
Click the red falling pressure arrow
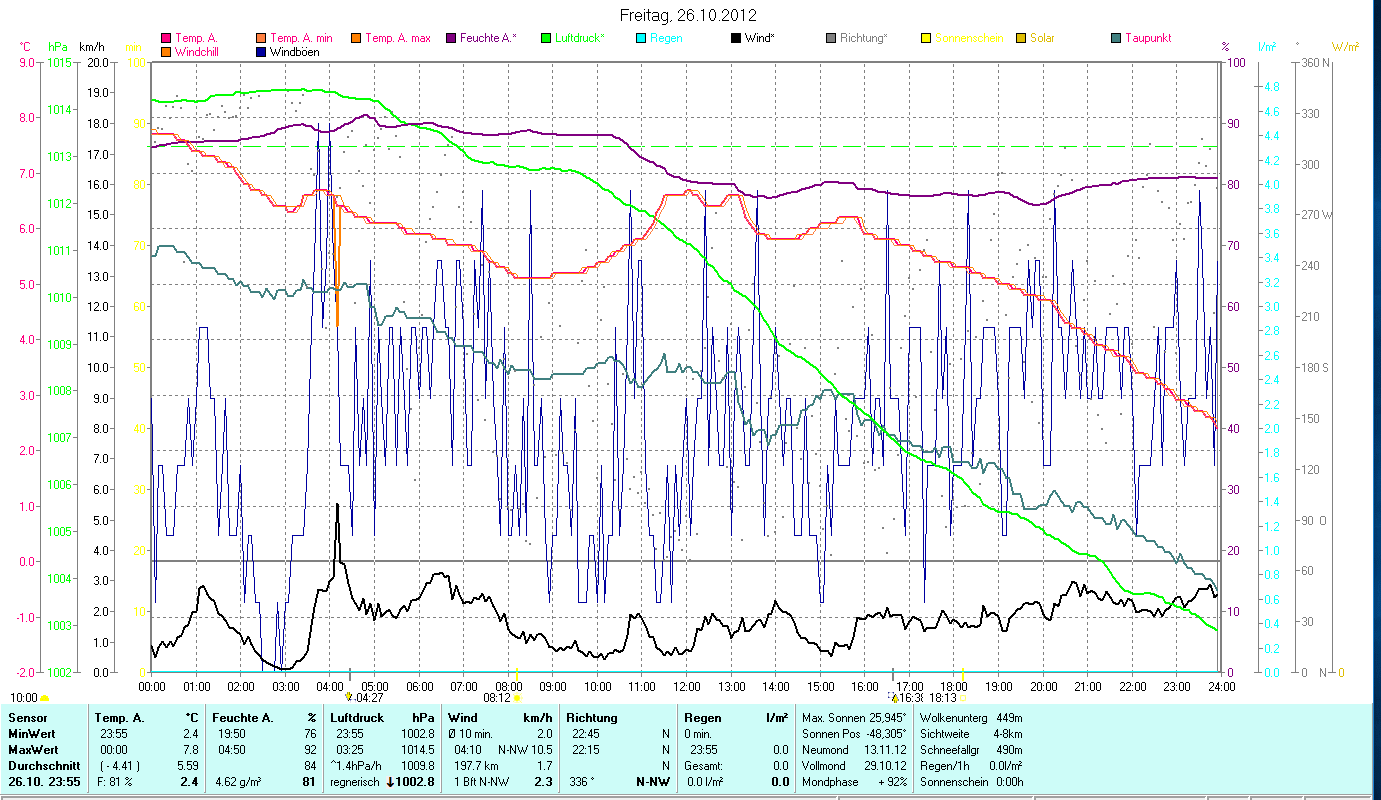point(391,782)
